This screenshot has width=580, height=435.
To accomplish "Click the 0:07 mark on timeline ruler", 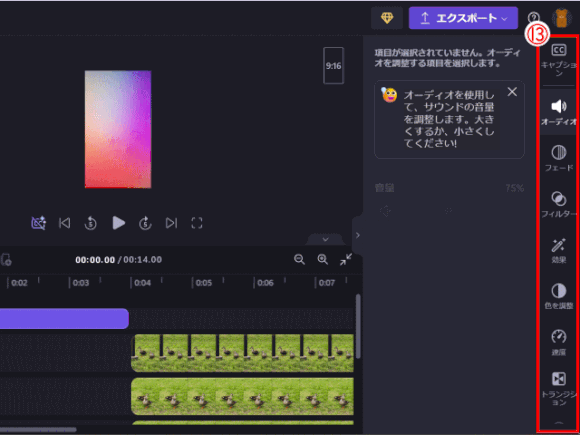I will tap(327, 283).
